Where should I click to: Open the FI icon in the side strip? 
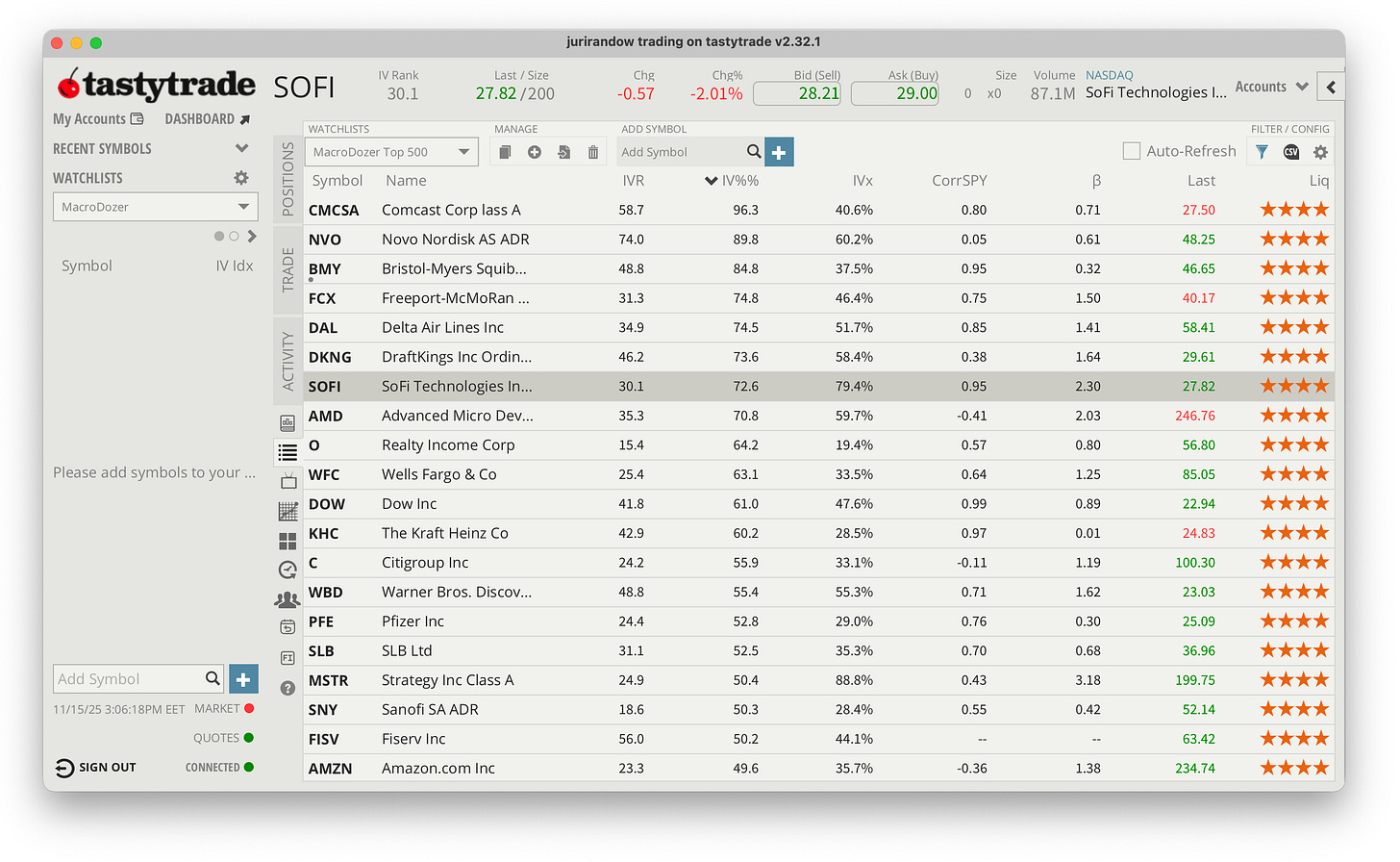(x=287, y=658)
